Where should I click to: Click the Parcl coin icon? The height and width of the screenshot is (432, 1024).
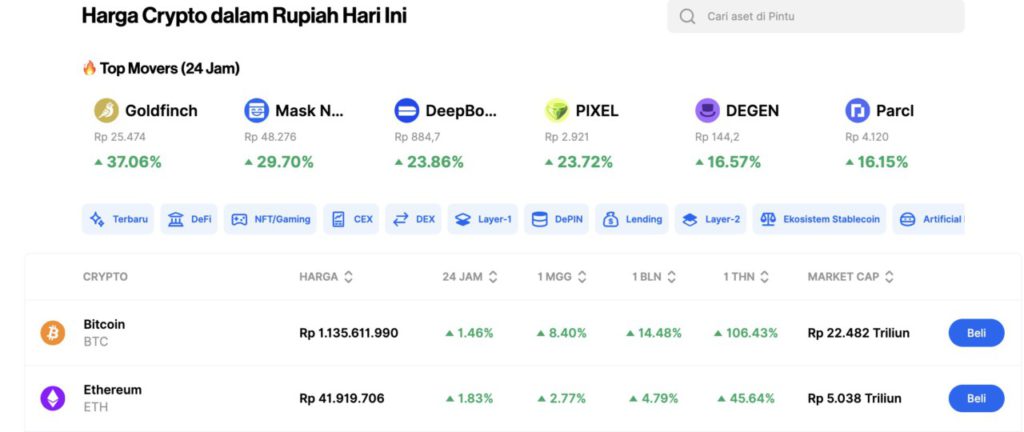tap(857, 110)
